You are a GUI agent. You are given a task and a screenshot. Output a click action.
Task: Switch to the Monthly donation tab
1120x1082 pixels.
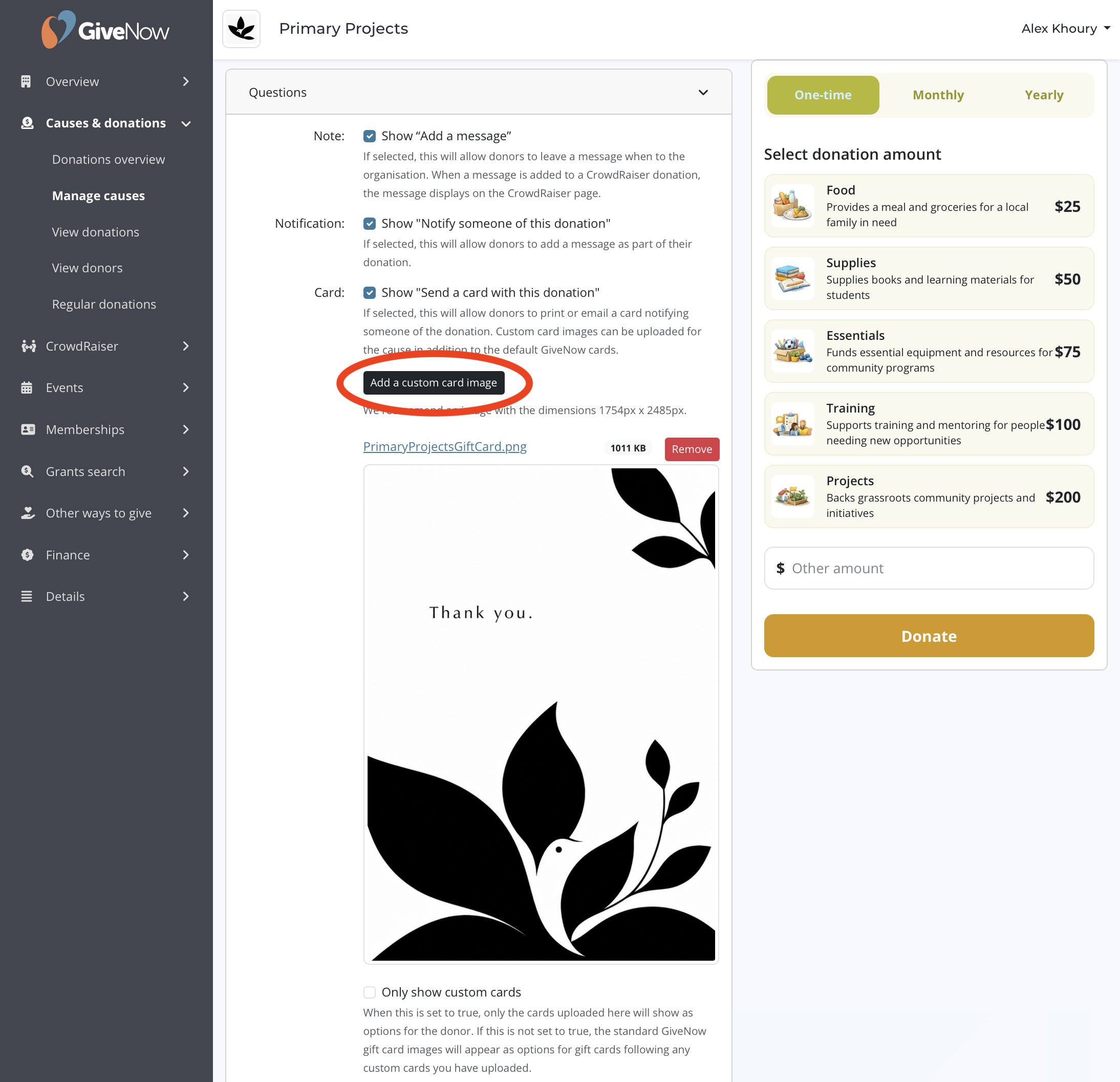[938, 95]
